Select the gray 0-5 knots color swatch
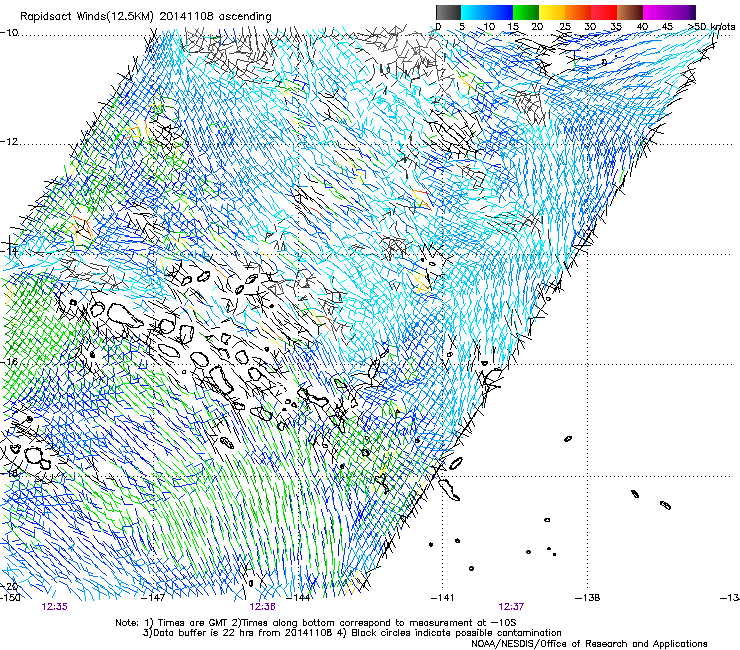 pyautogui.click(x=448, y=12)
